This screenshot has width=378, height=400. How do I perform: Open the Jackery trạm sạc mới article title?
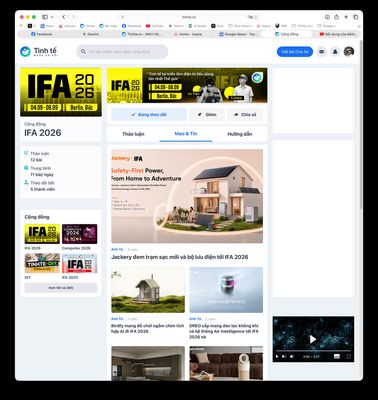pyautogui.click(x=180, y=257)
